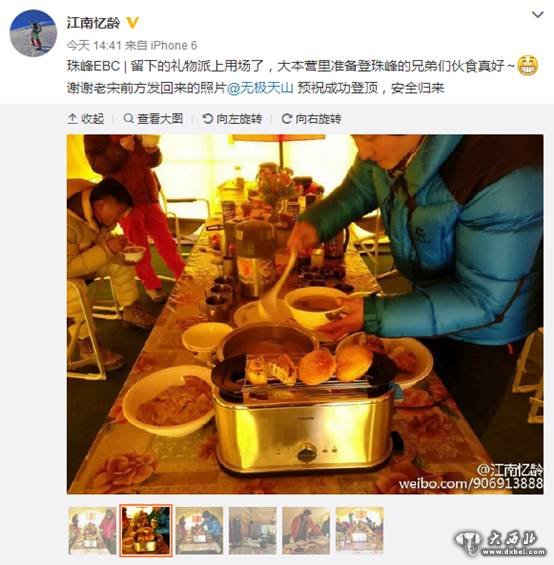Select the fourth photo thumbnail
Screen dimensions: 554x565
click(252, 530)
